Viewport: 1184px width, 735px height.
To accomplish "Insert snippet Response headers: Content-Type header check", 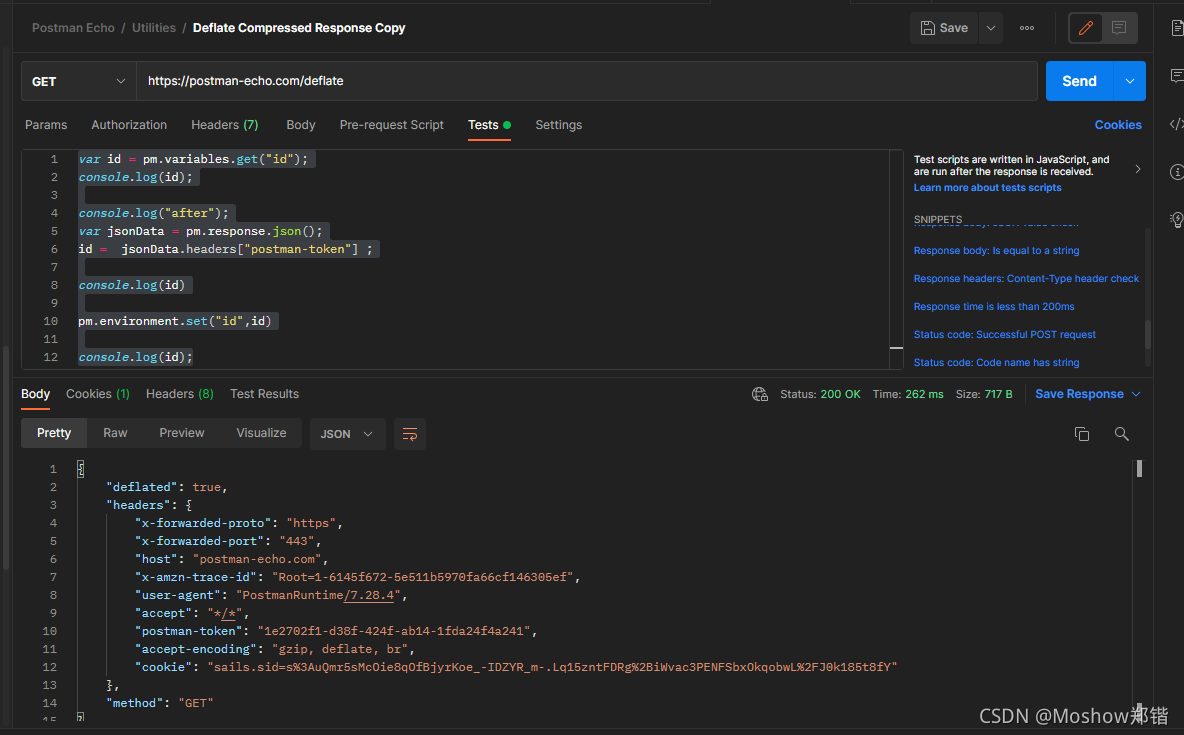I will click(1025, 278).
